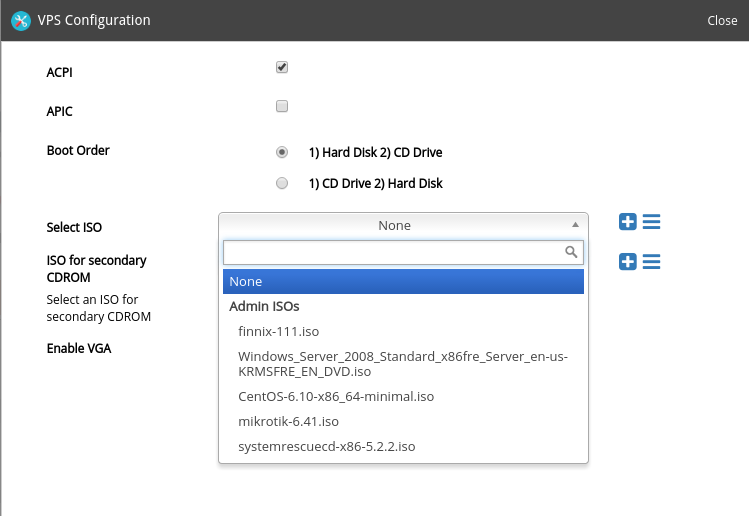Image resolution: width=749 pixels, height=516 pixels.
Task: Click the VPS Configuration title text
Action: coord(94,20)
